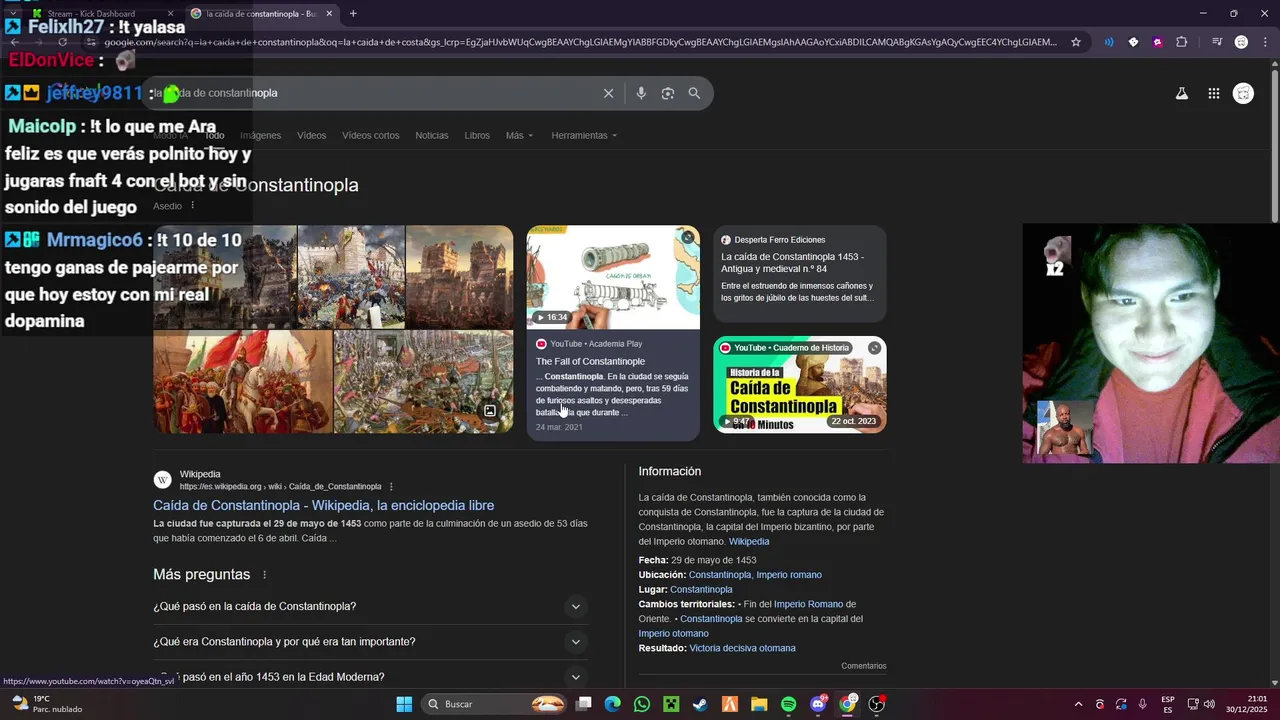Open the Google apps grid
The width and height of the screenshot is (1280, 720).
point(1214,93)
